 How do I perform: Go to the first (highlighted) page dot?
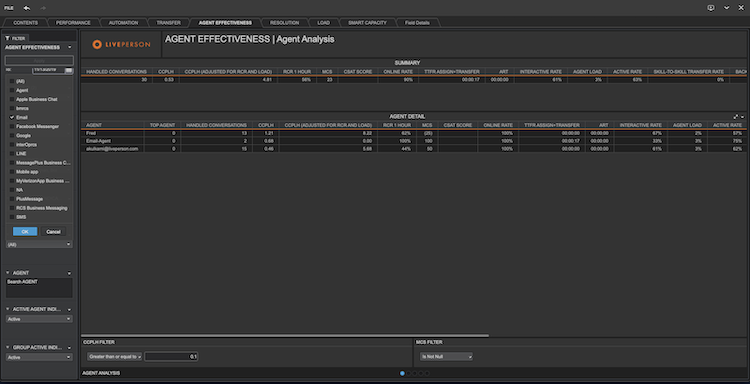[x=402, y=373]
